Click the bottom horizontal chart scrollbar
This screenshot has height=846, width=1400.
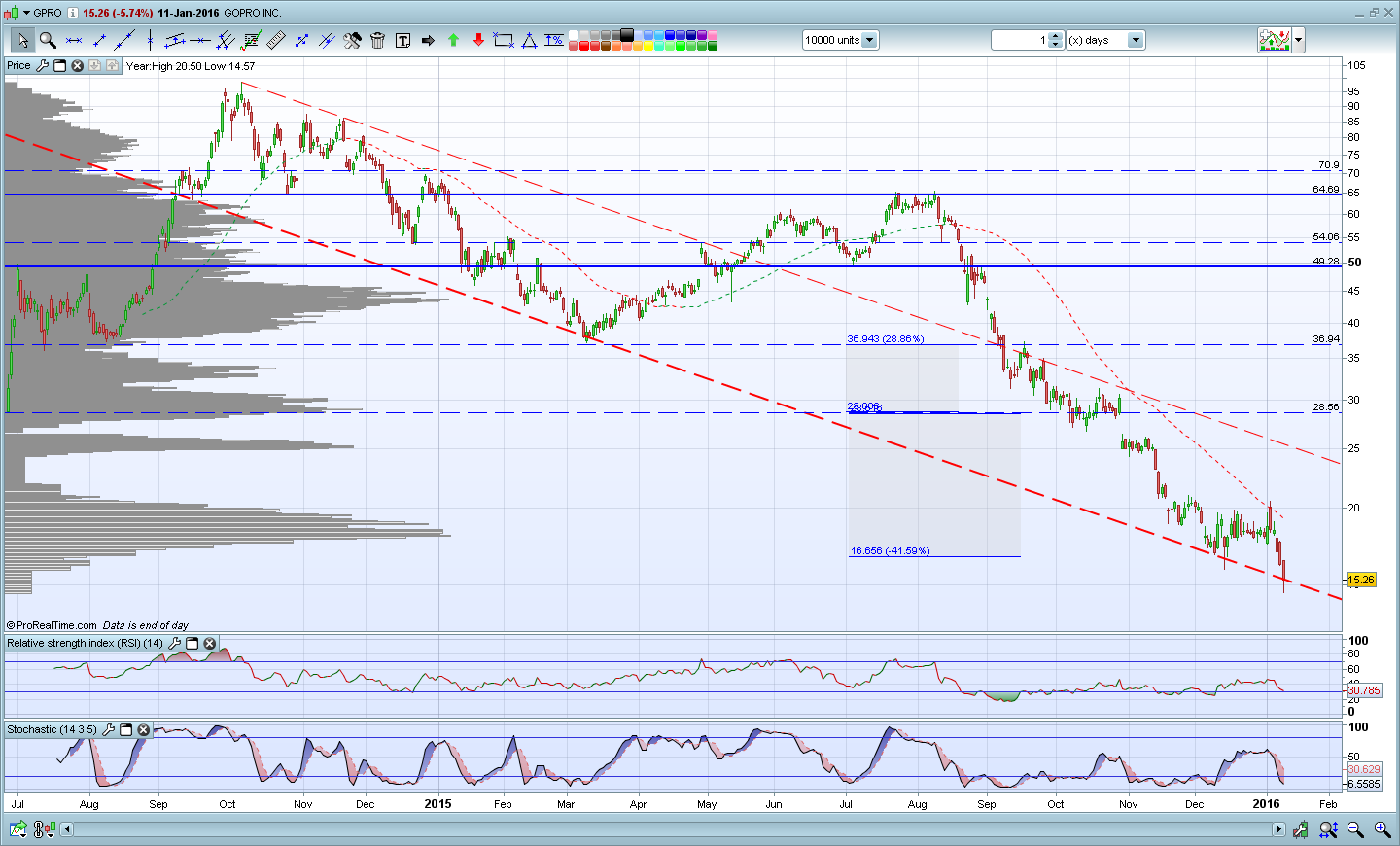point(673,829)
